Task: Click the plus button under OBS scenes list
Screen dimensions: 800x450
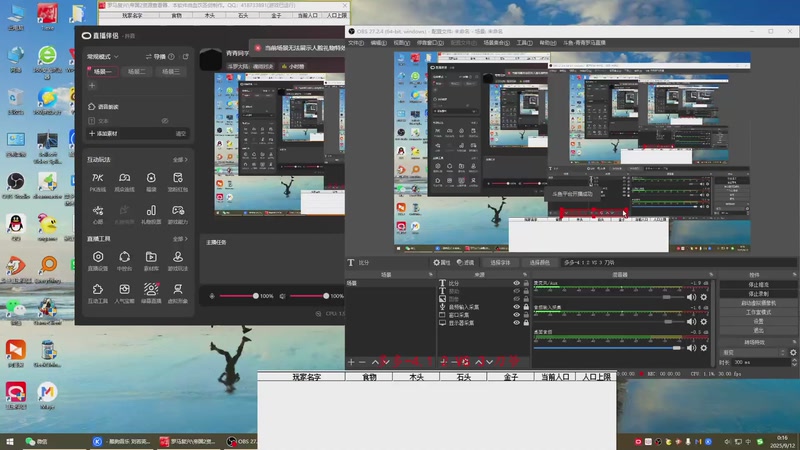Action: pyautogui.click(x=351, y=362)
